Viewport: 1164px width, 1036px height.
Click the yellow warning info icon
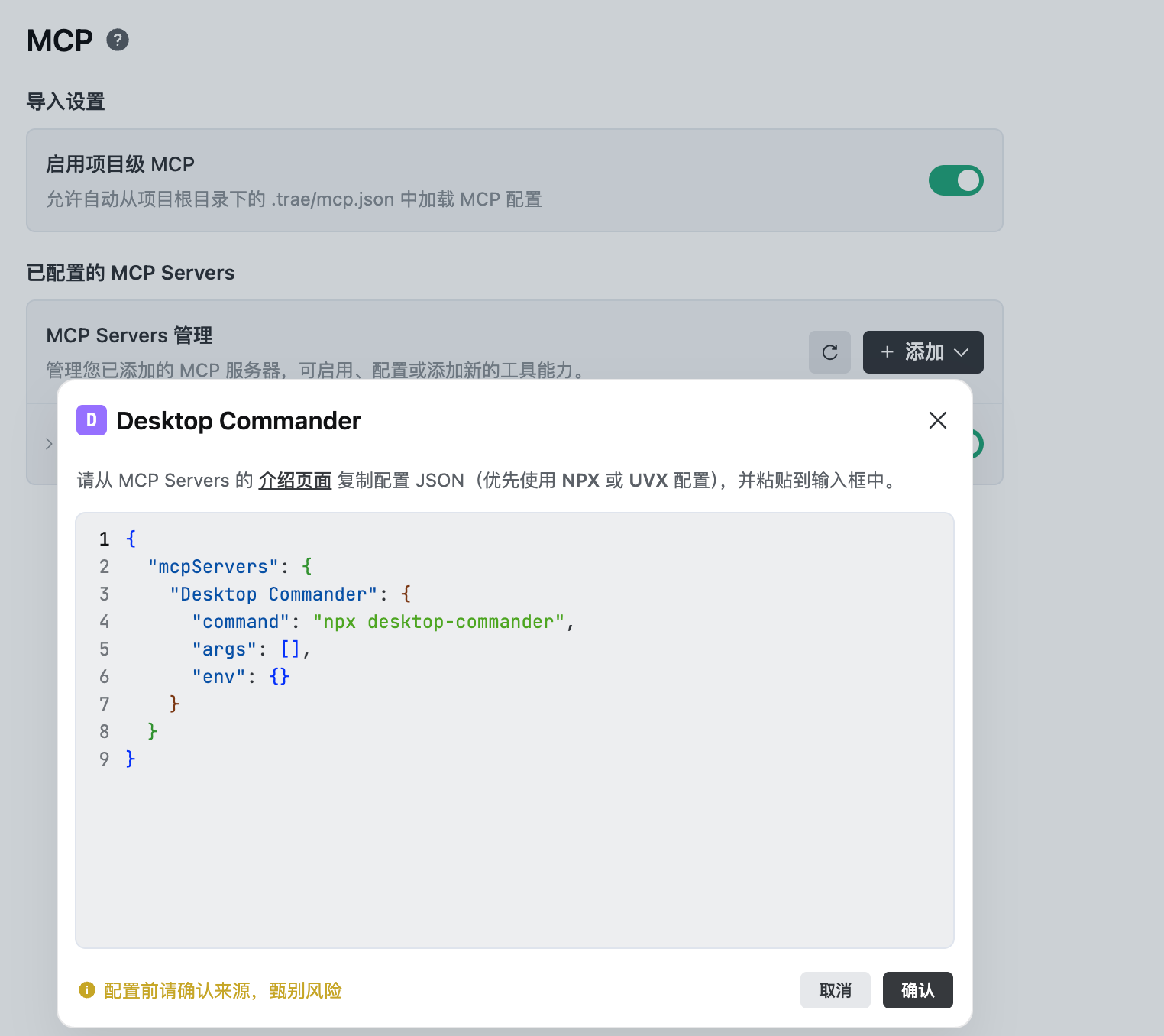(x=87, y=990)
